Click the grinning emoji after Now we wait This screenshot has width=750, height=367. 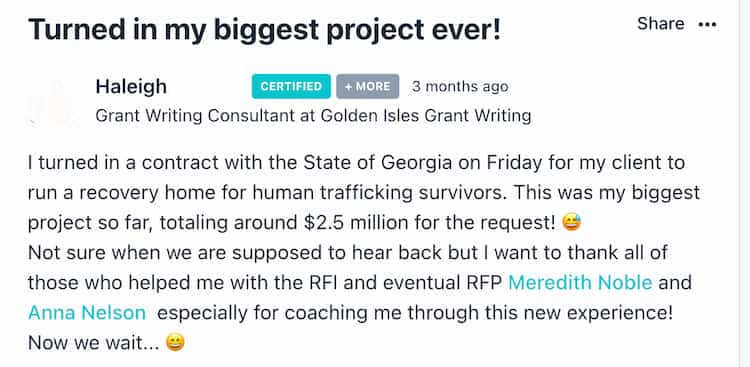pyautogui.click(x=175, y=342)
